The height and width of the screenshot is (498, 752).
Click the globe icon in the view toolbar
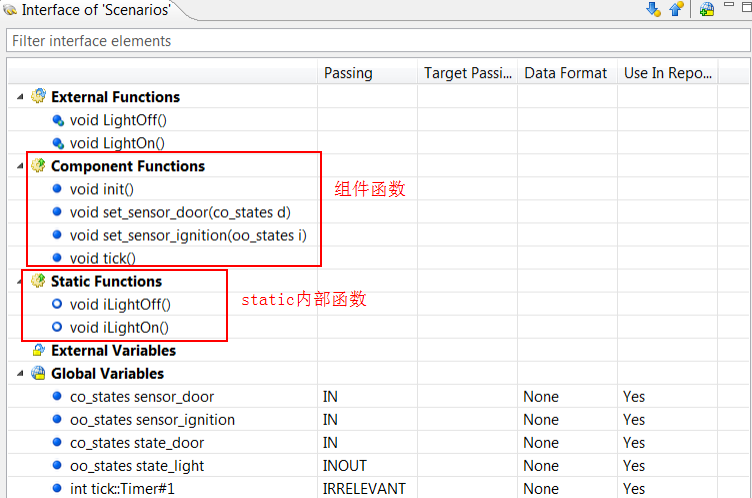click(706, 9)
